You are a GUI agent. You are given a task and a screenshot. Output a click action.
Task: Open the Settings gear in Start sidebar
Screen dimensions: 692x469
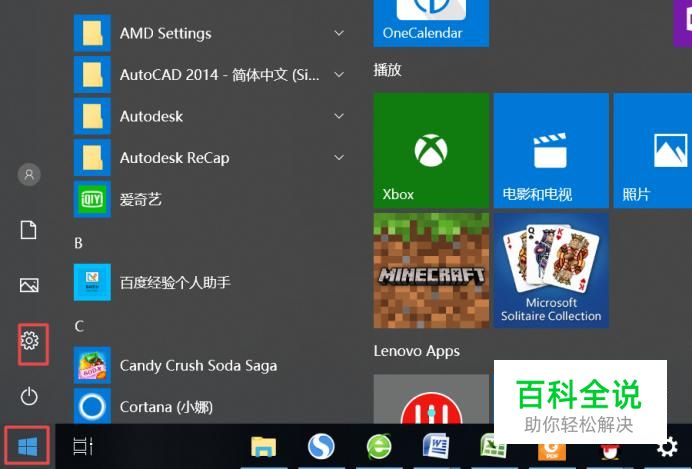(29, 341)
